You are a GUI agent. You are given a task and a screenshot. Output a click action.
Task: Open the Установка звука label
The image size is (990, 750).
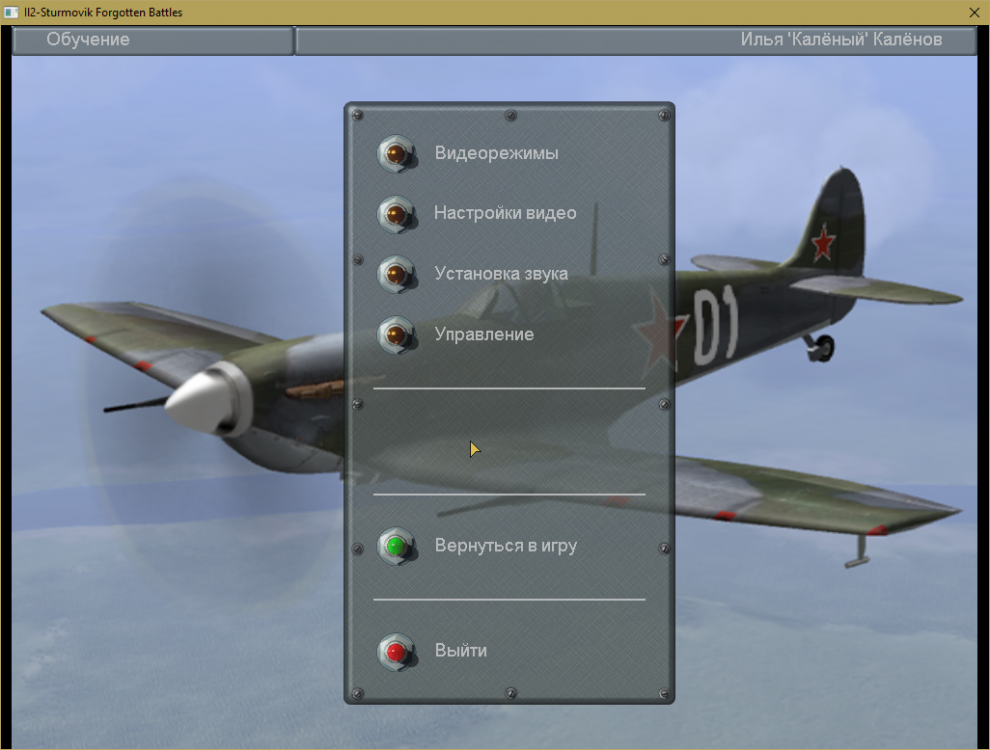pyautogui.click(x=501, y=273)
